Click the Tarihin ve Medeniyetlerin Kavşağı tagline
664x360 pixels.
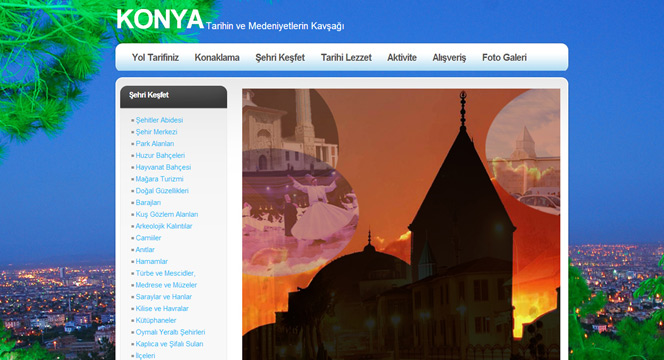[x=275, y=26]
